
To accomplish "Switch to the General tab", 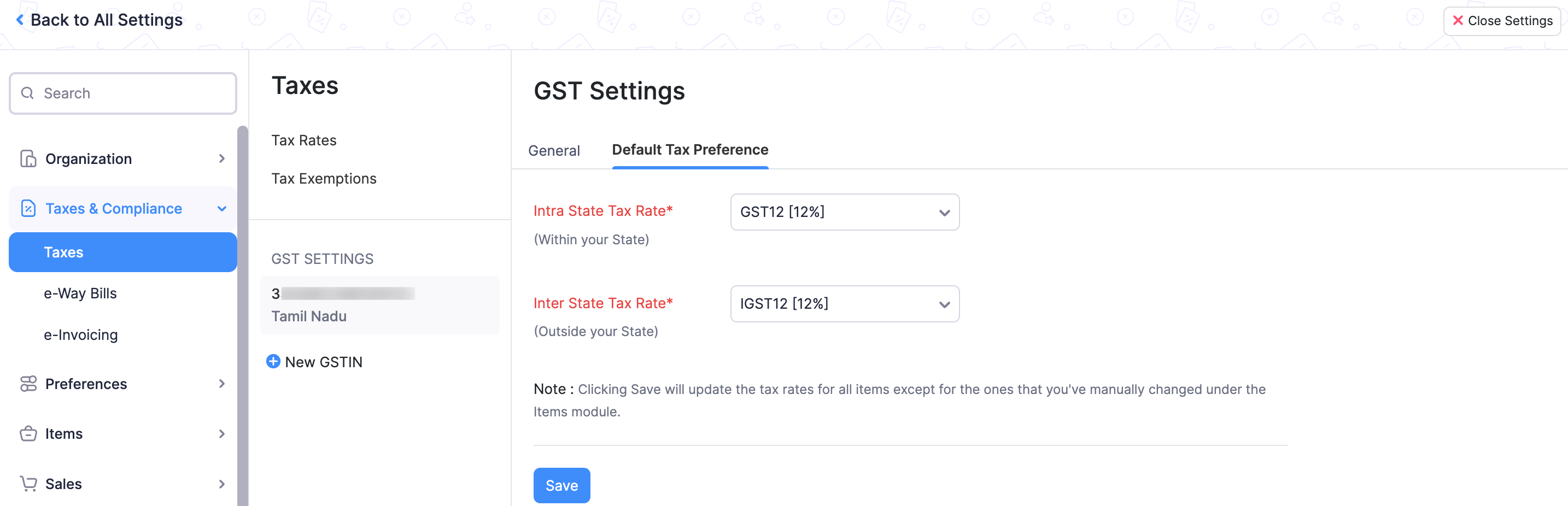I will tap(553, 150).
